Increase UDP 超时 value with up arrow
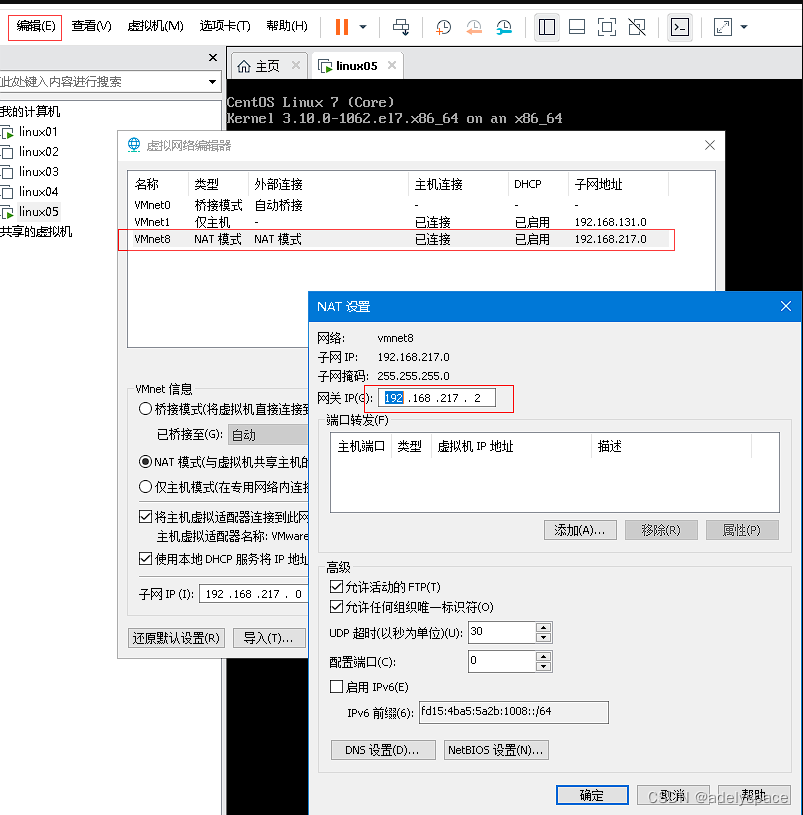Image resolution: width=803 pixels, height=815 pixels. point(543,627)
